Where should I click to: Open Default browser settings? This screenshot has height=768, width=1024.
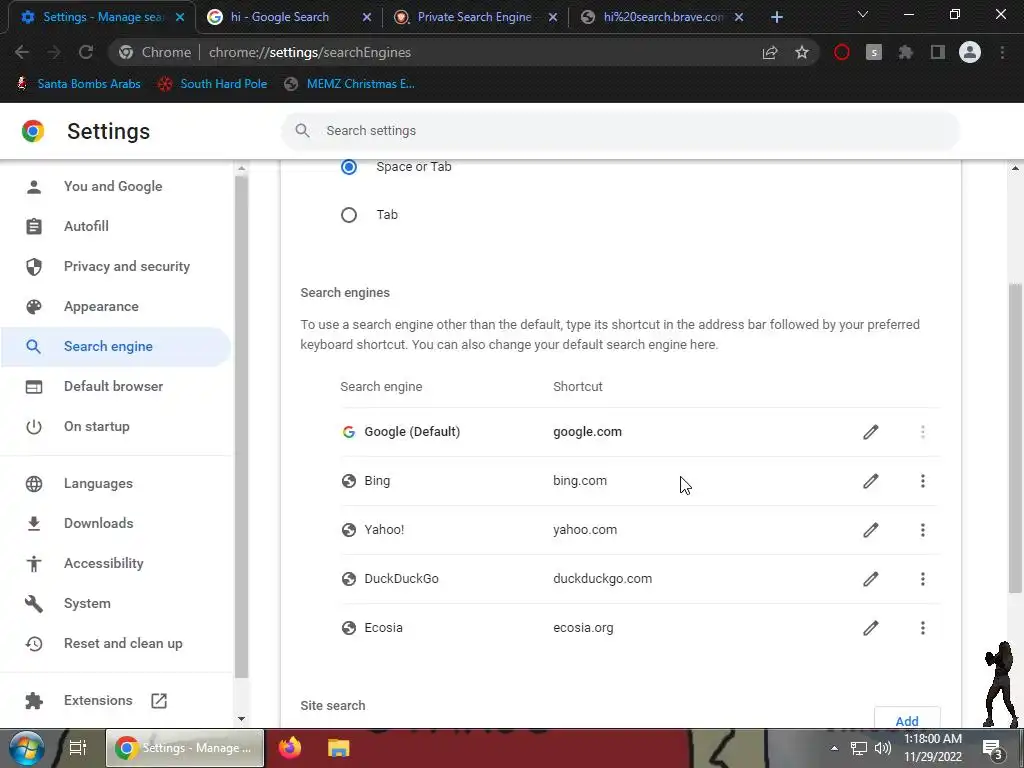[116, 386]
